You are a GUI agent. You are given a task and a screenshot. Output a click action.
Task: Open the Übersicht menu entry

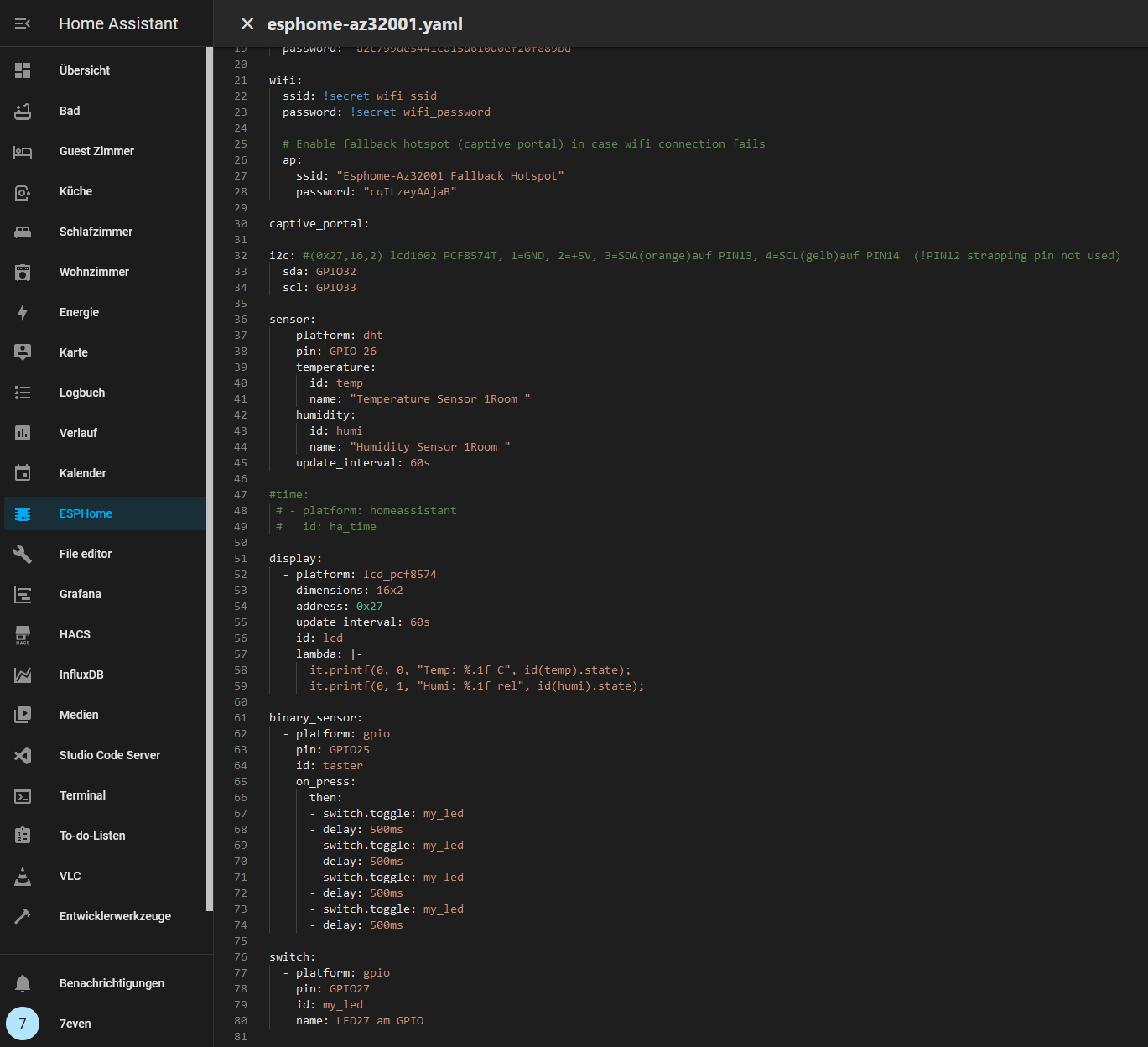pyautogui.click(x=105, y=70)
